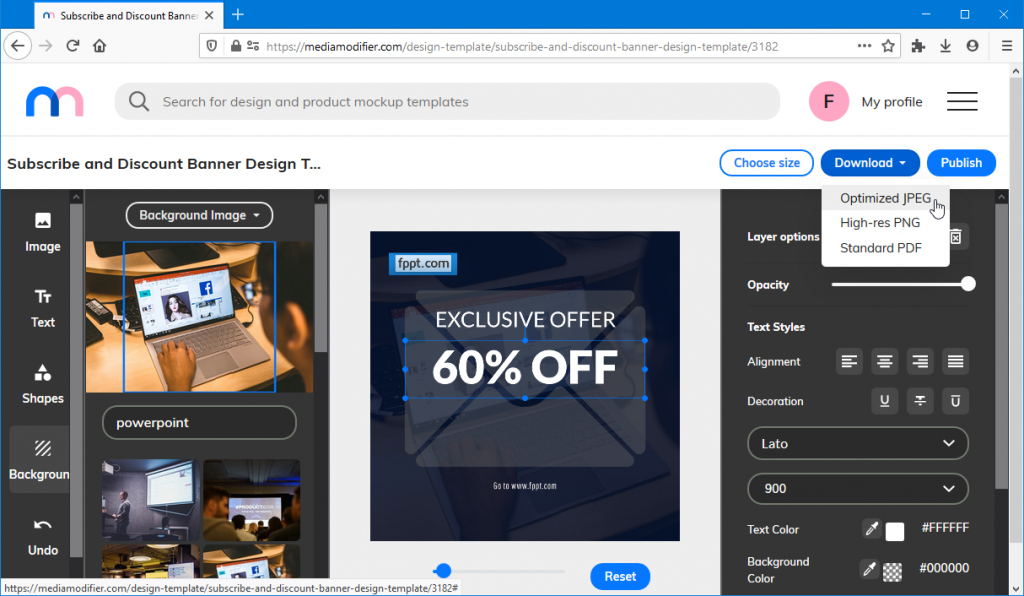Pick Text Color with the eyedropper icon

(869, 529)
